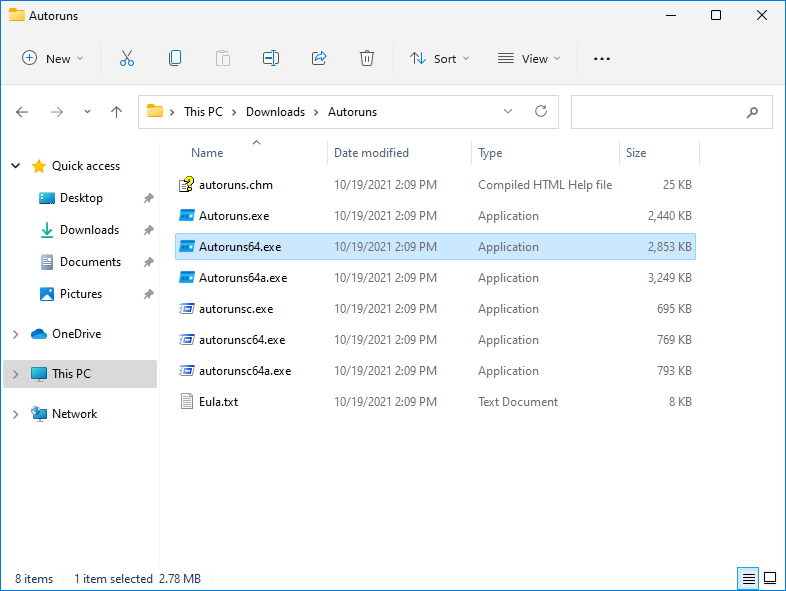Image resolution: width=786 pixels, height=591 pixels.
Task: Click the autorunsc64.exe console icon
Action: (186, 340)
